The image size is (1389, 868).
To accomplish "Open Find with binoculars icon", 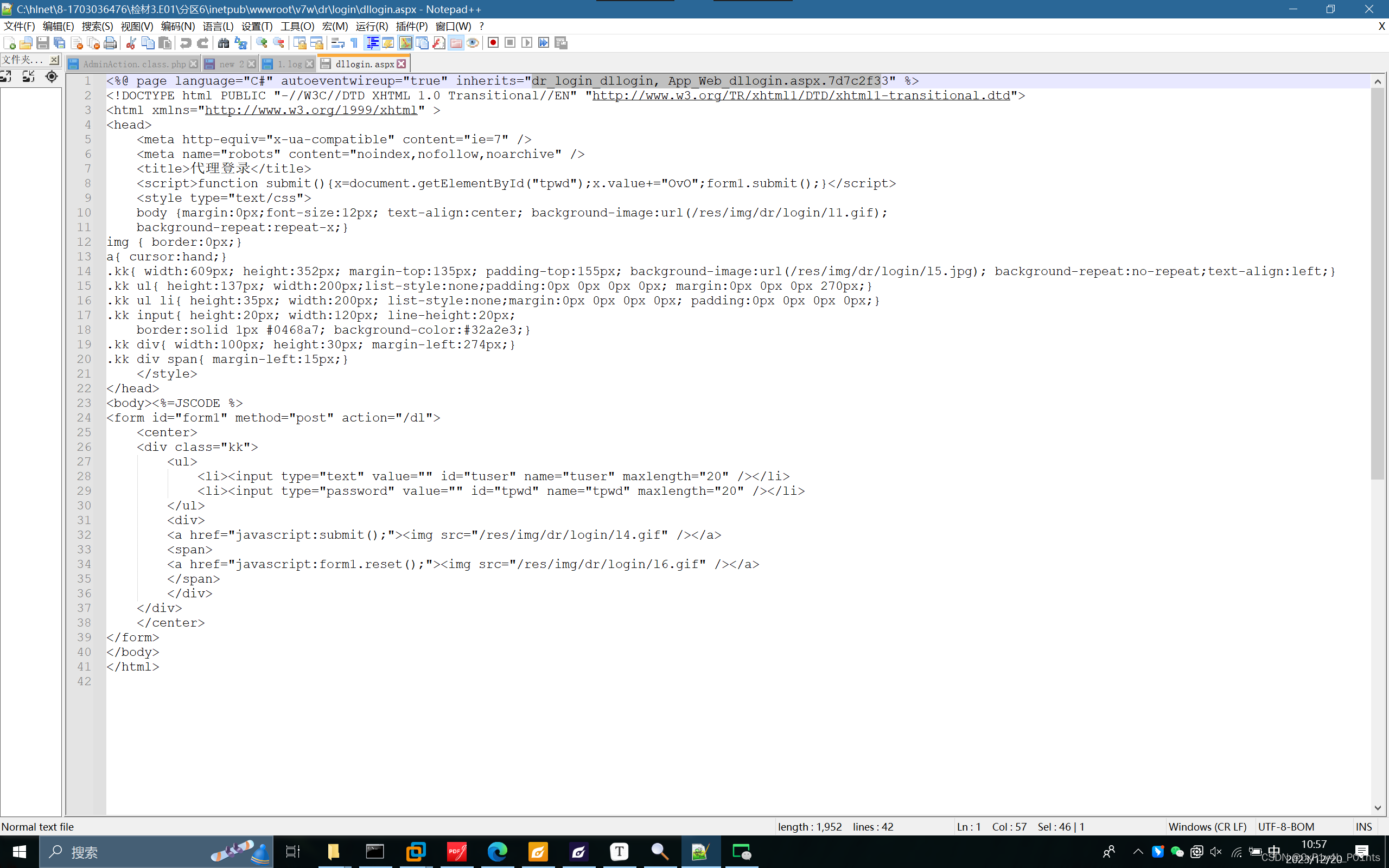I will (x=224, y=43).
